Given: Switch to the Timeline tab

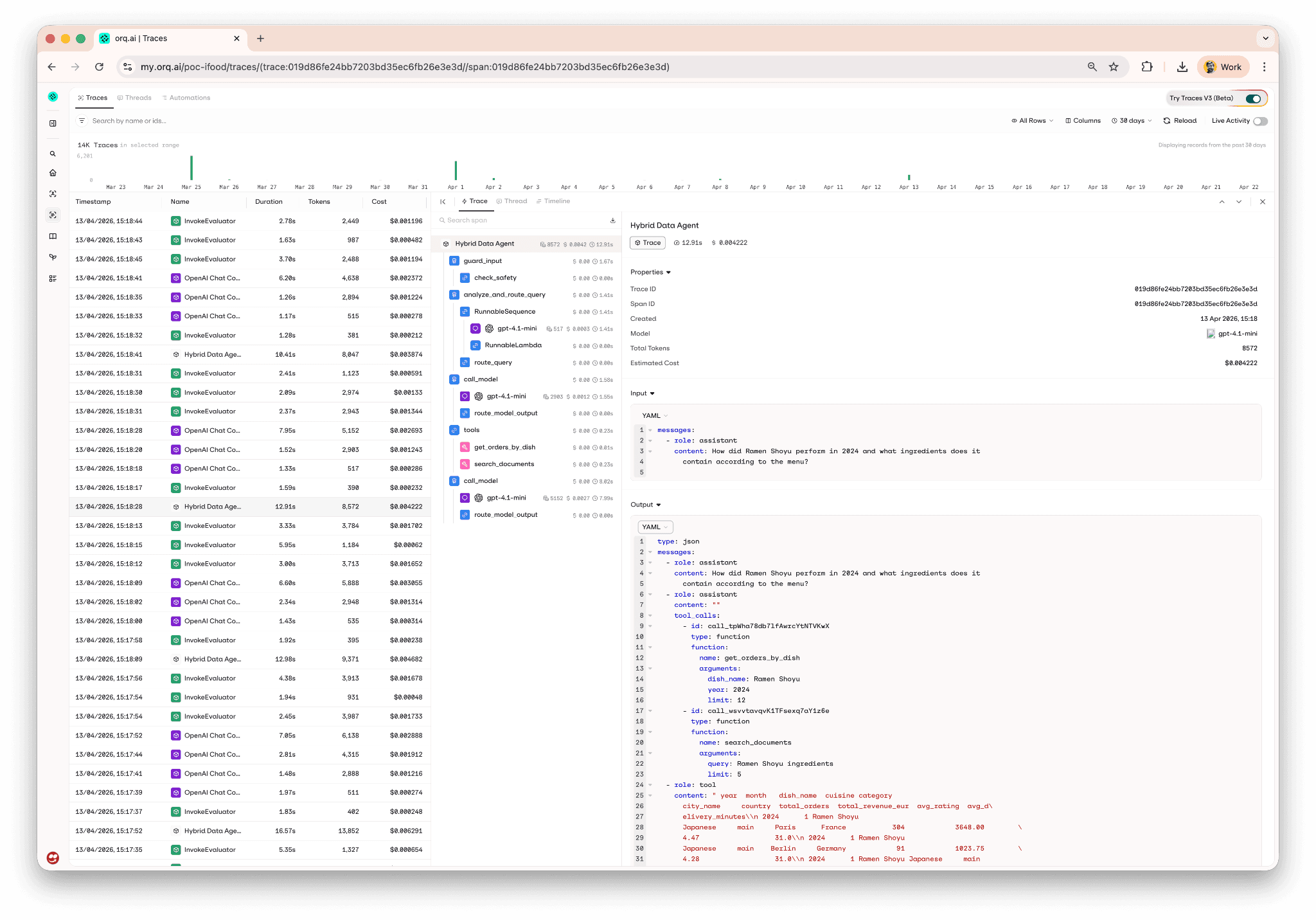Looking at the screenshot, I should pos(553,201).
